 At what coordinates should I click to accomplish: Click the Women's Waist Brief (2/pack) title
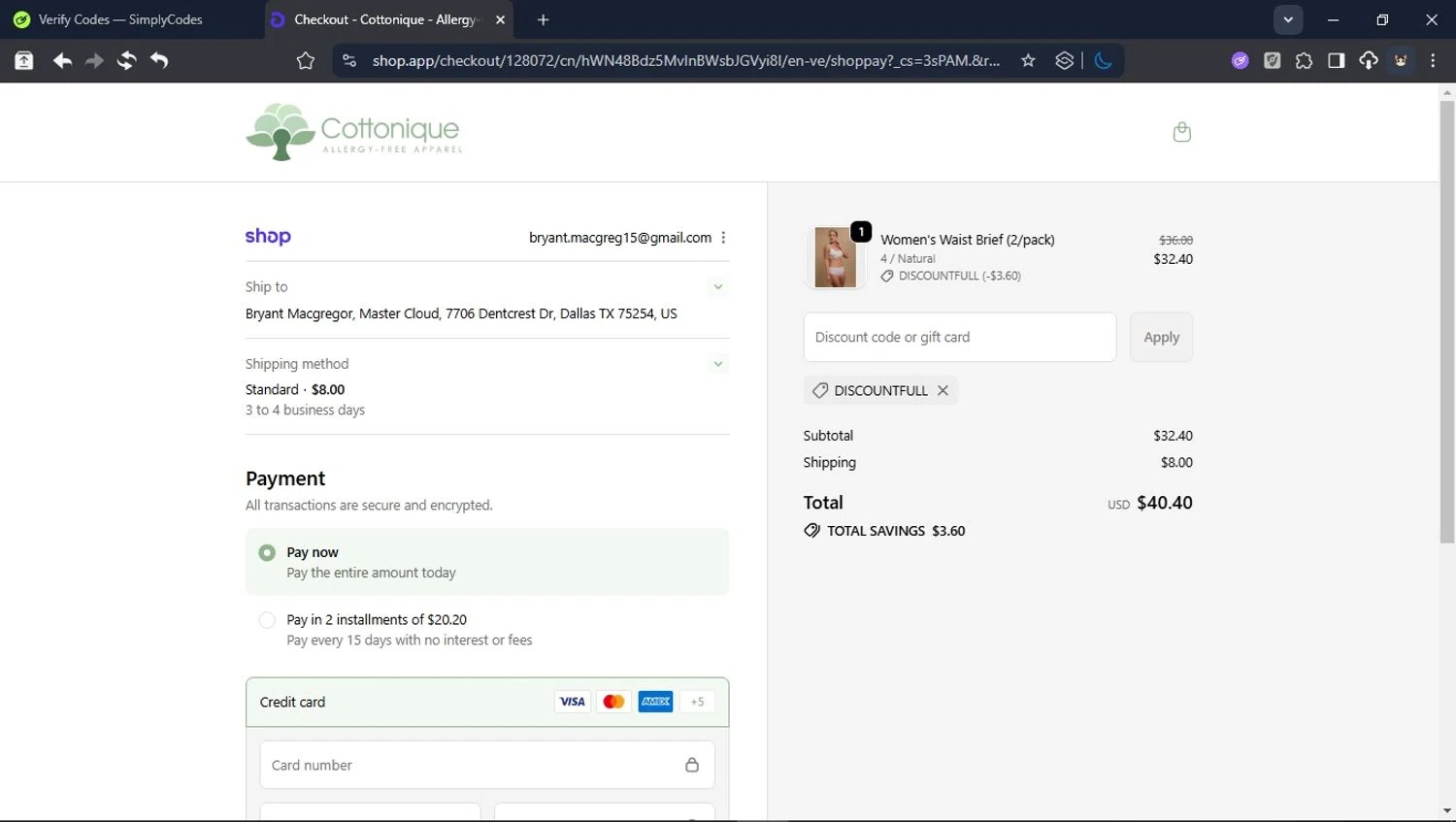coord(968,240)
